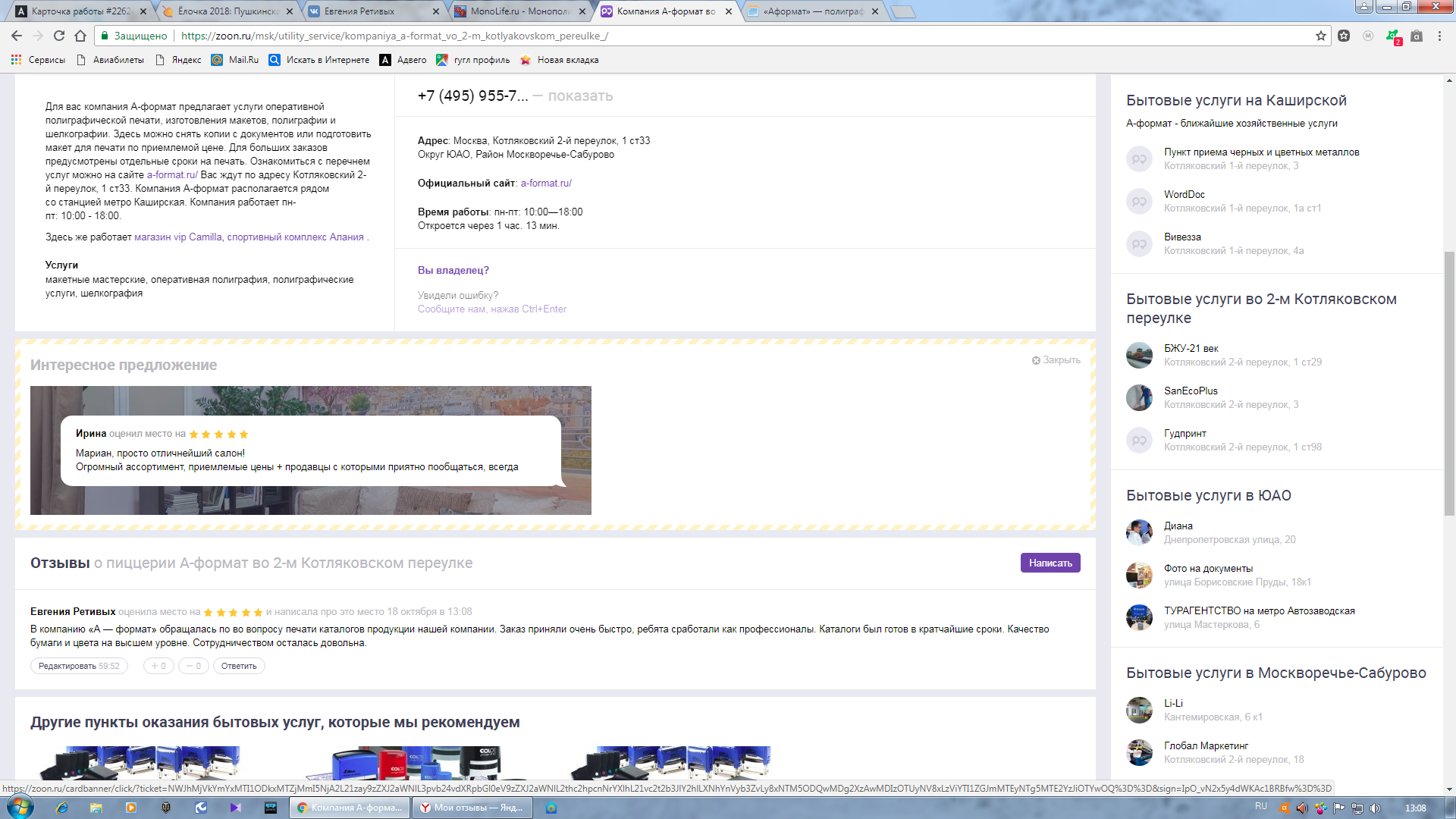Open Фото на документы listing
Viewport: 1456px width, 819px height.
(1208, 568)
